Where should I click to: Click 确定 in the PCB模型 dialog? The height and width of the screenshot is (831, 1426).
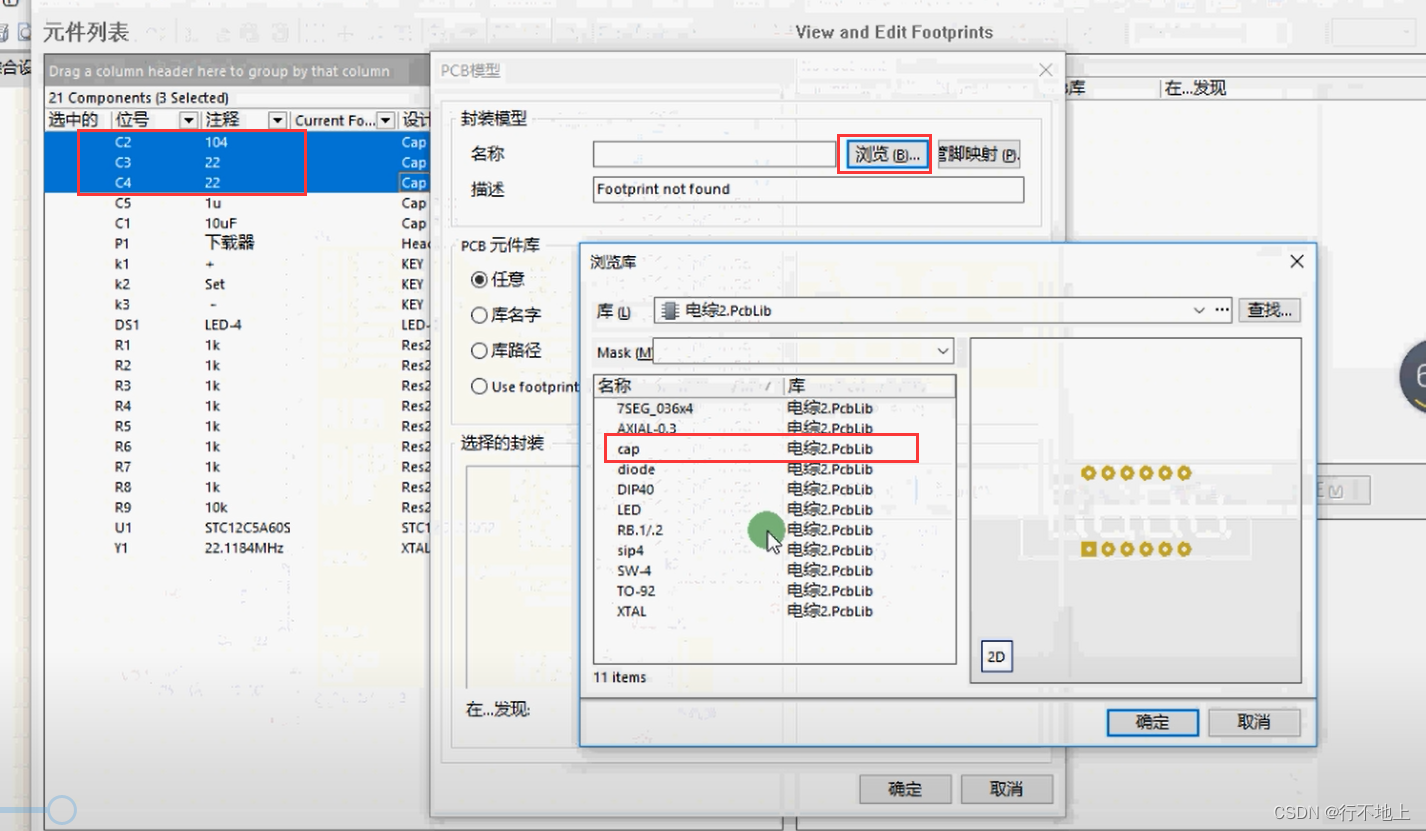click(905, 789)
